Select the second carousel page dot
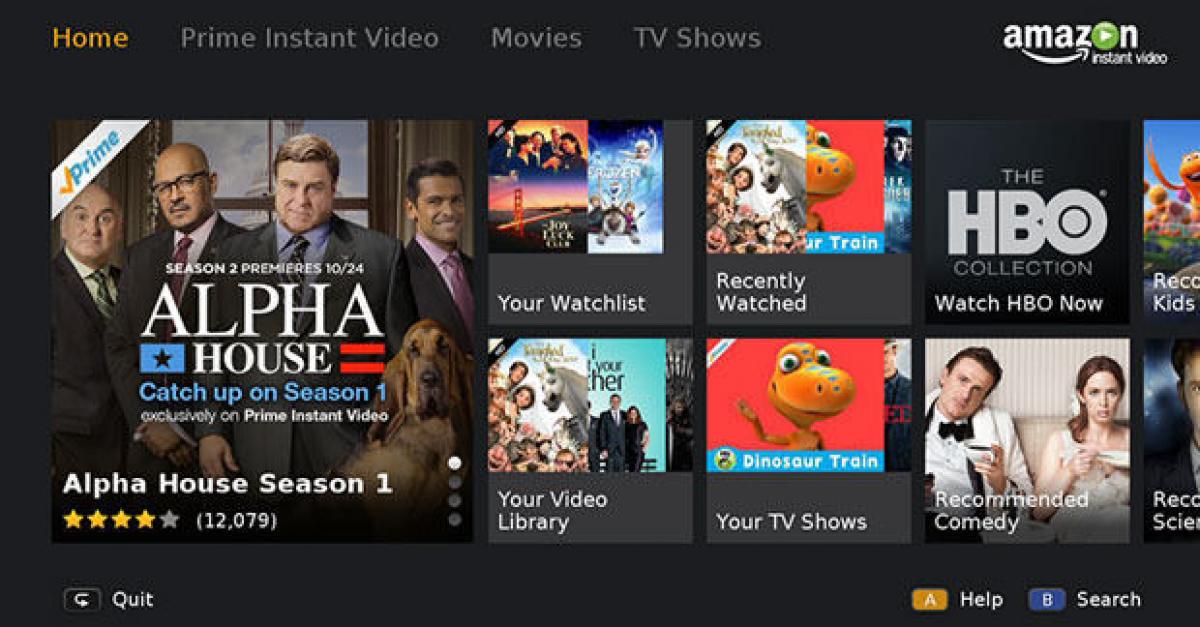The width and height of the screenshot is (1200, 627). tap(455, 482)
